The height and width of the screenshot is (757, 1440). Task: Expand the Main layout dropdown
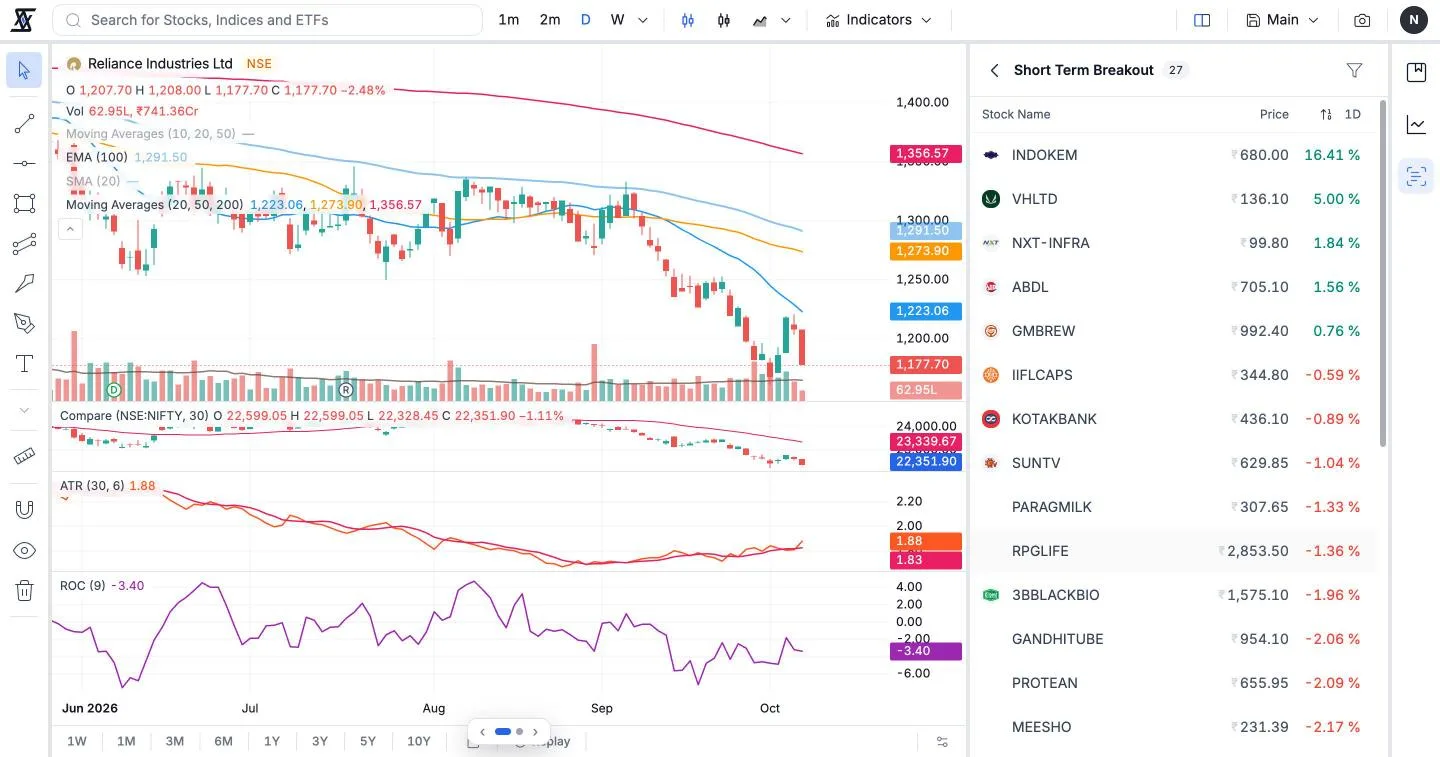[x=1282, y=20]
